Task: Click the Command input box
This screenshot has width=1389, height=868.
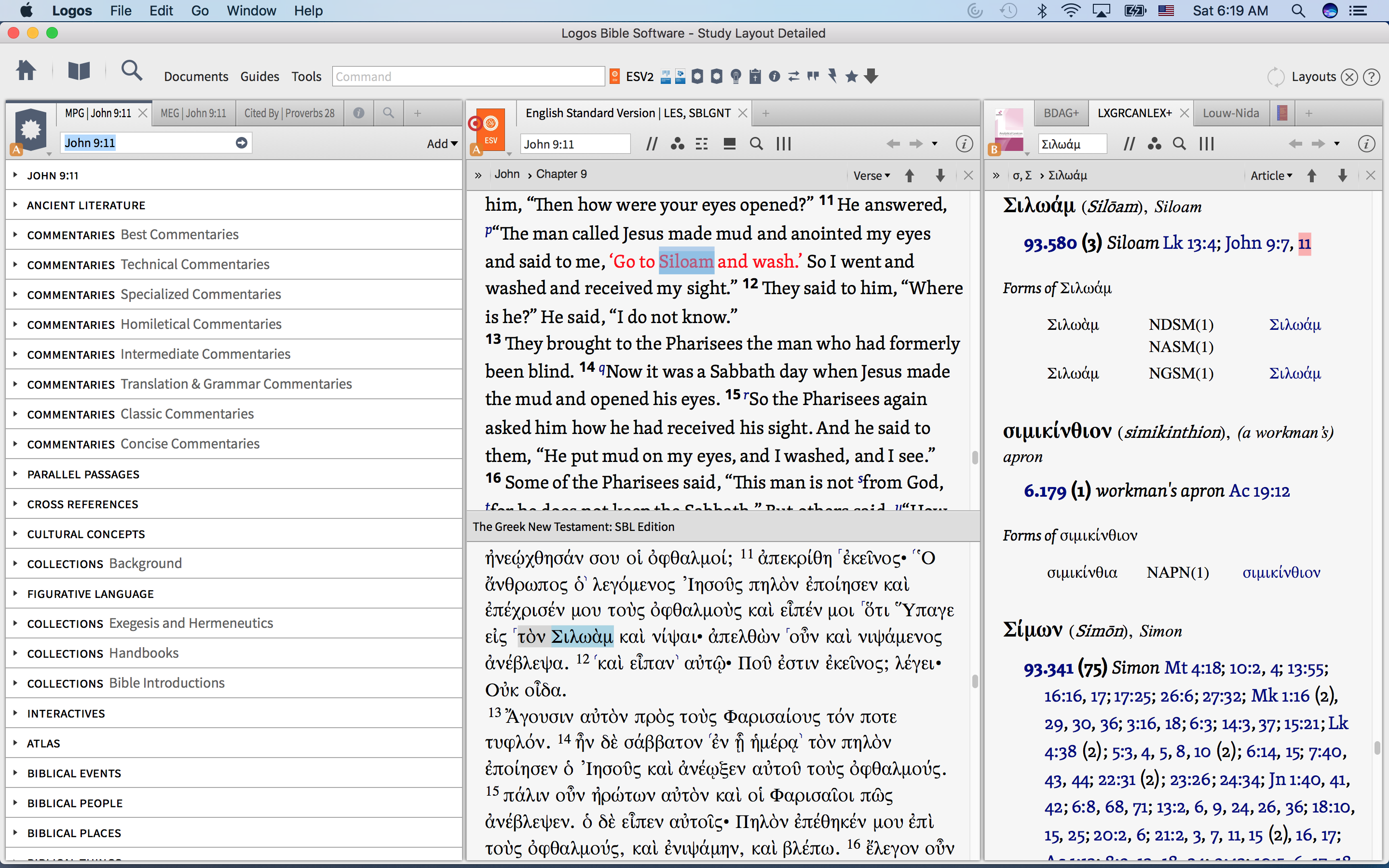Action: [468, 76]
